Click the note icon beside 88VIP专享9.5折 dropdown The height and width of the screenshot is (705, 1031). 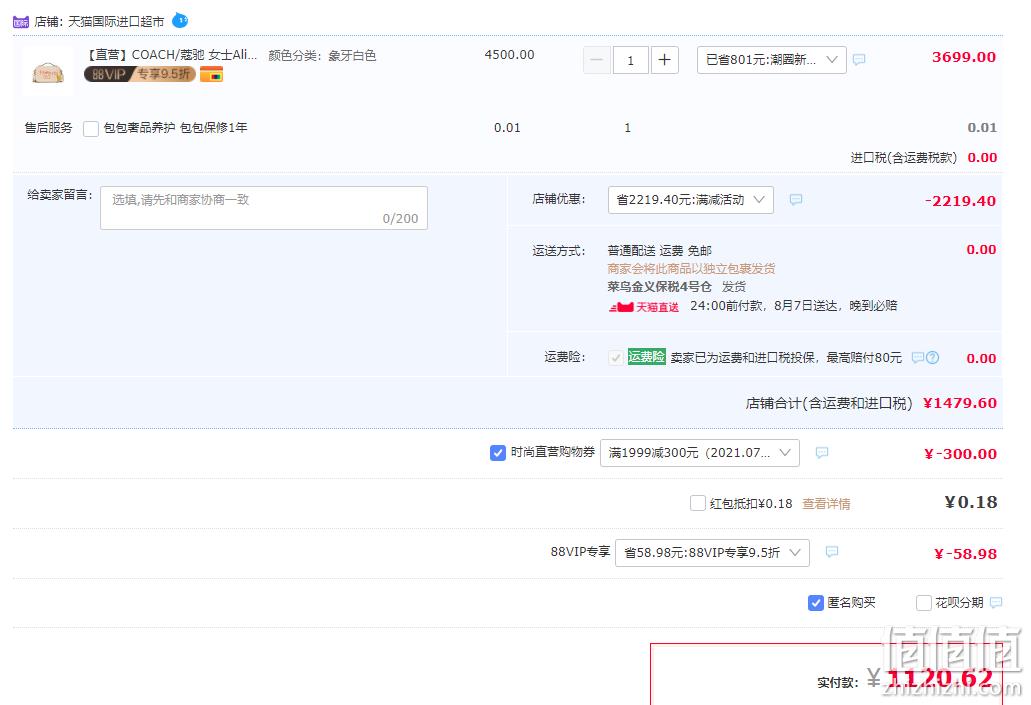[x=832, y=552]
